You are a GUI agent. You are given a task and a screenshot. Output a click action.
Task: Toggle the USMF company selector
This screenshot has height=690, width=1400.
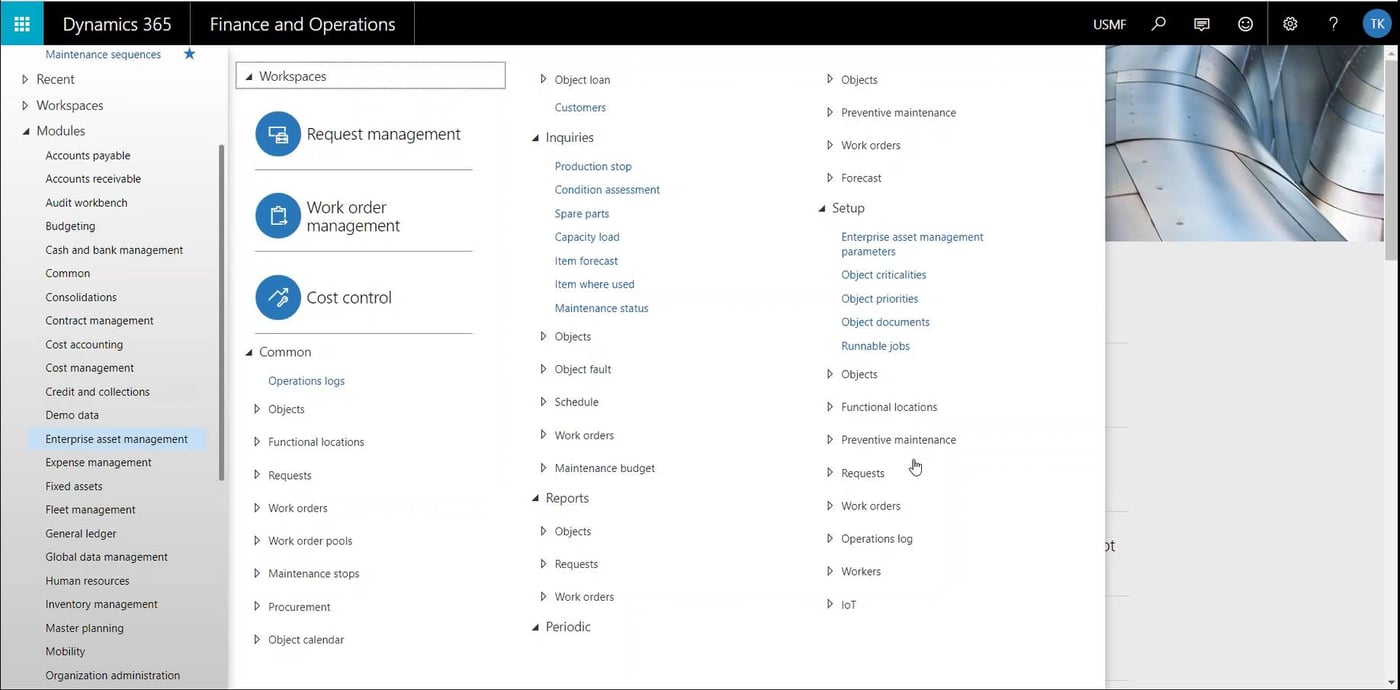coord(1109,23)
